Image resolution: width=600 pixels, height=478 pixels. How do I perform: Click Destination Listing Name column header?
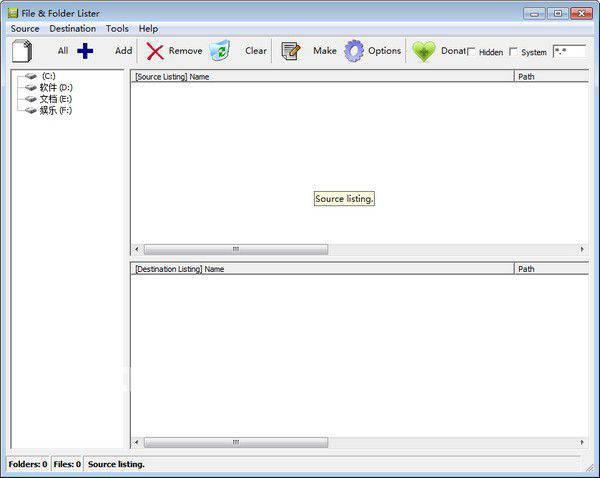pyautogui.click(x=322, y=269)
